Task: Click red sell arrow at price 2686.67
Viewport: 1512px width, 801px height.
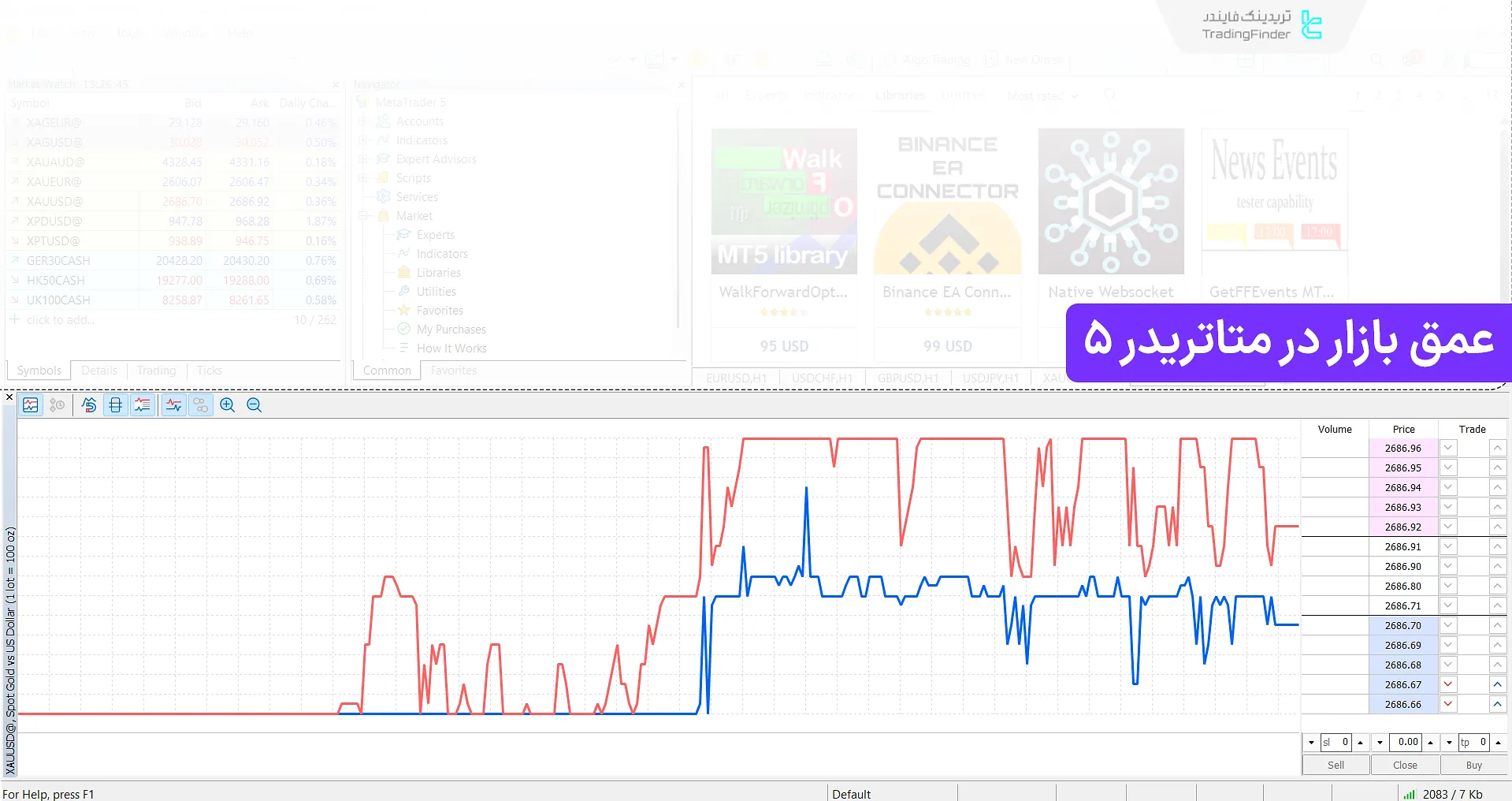Action: tap(1448, 684)
